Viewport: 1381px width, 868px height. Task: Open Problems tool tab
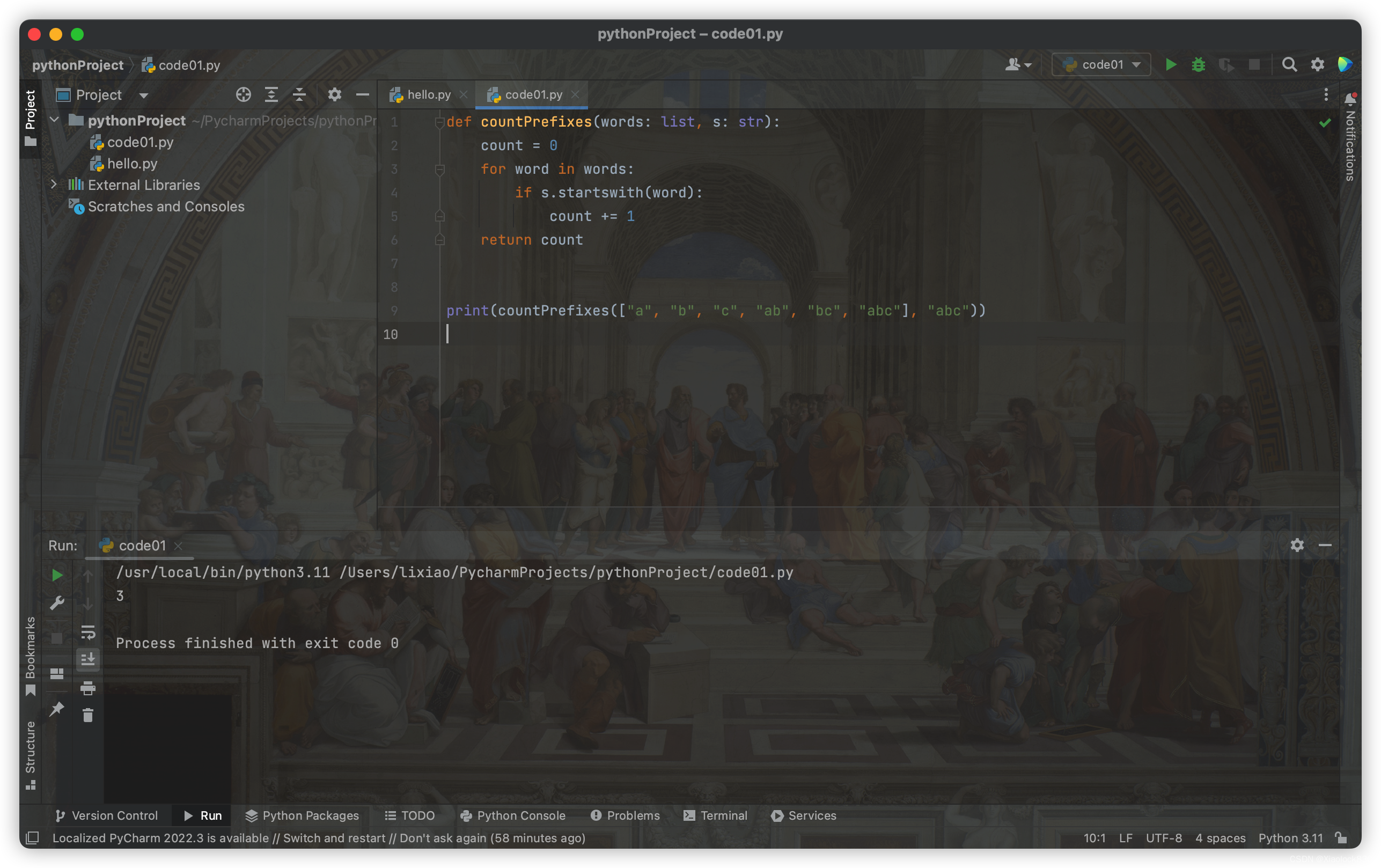[625, 815]
